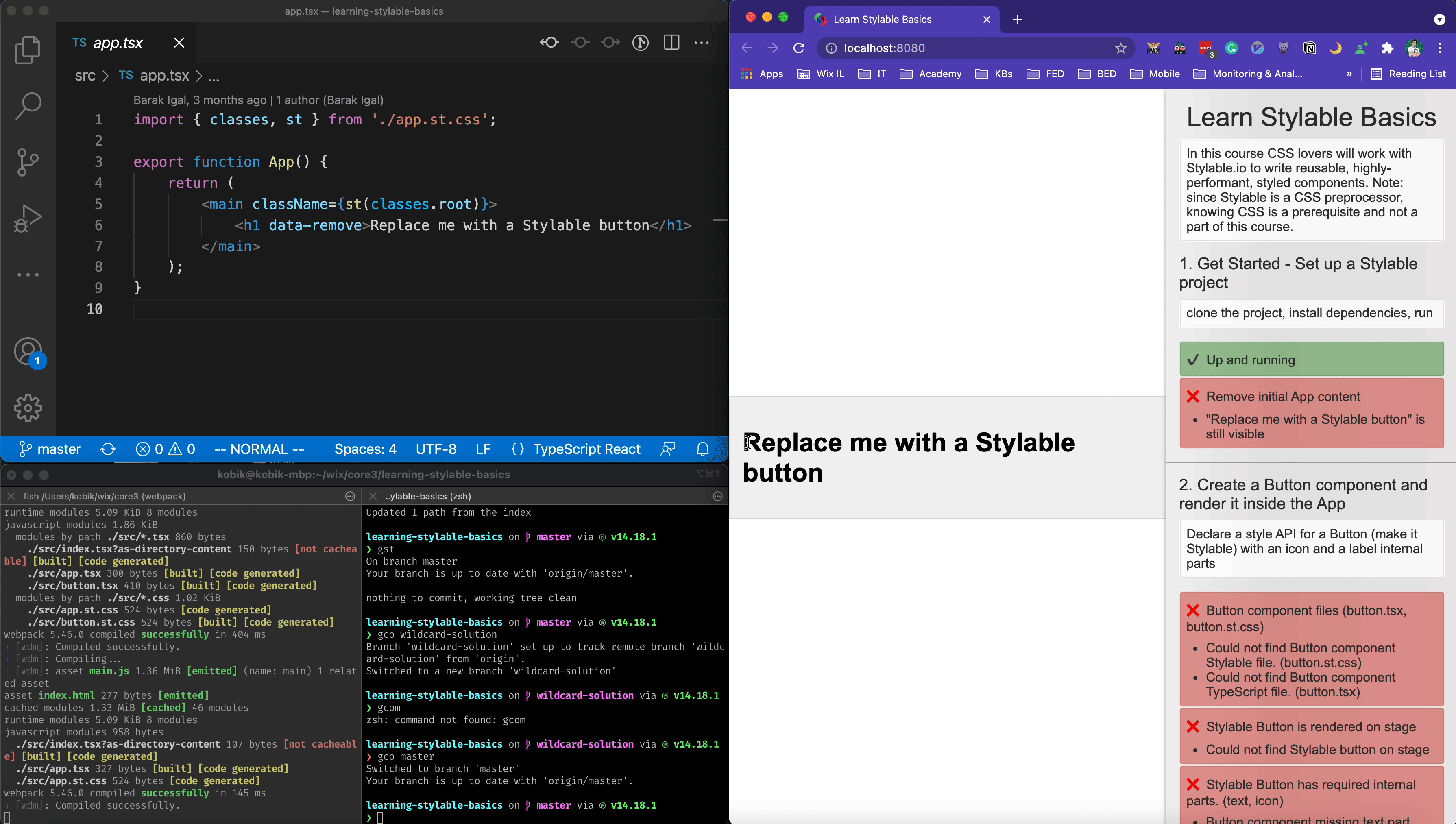The image size is (1456, 824).
Task: Open the Academy bookmarks folder
Action: click(x=931, y=74)
